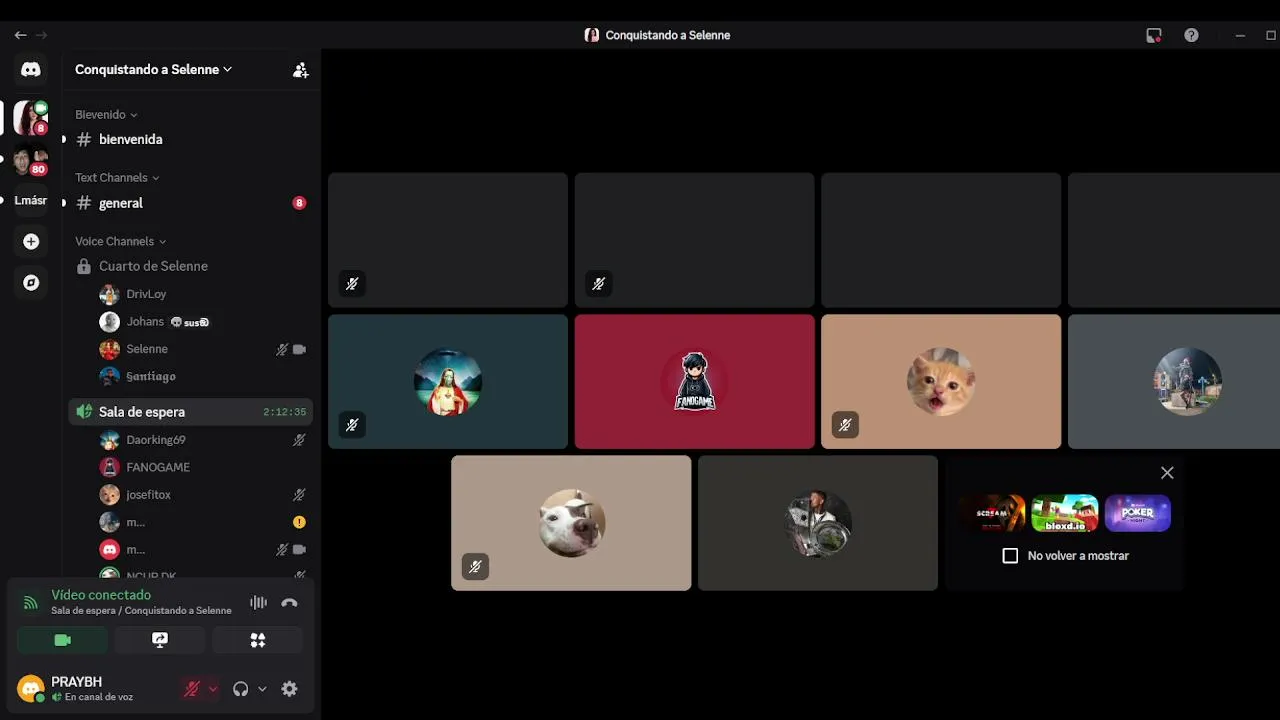
Task: Open the activities launcher button
Action: (258, 640)
